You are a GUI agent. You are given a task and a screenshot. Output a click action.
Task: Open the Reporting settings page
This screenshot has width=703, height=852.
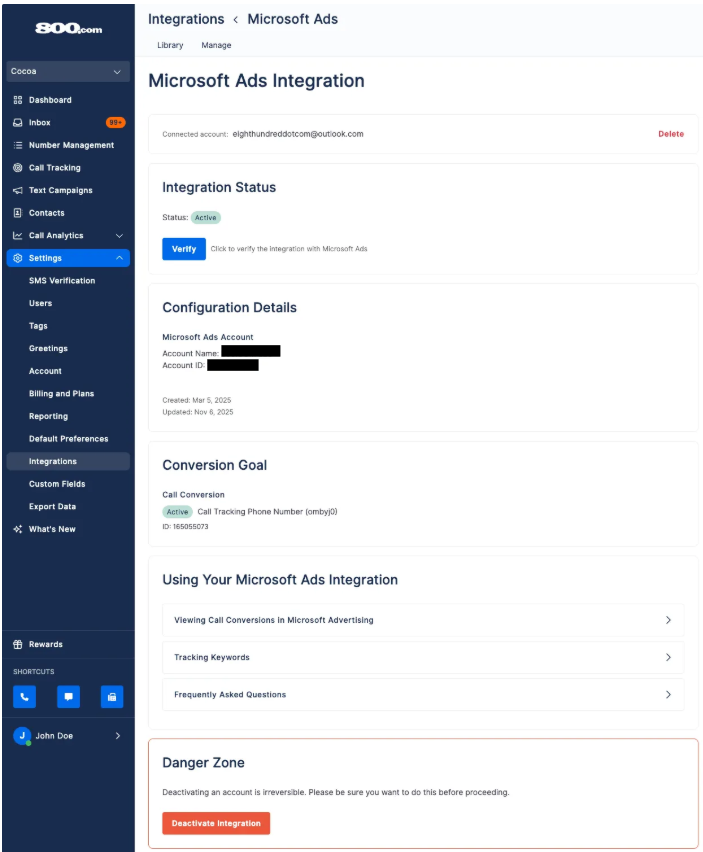point(48,416)
